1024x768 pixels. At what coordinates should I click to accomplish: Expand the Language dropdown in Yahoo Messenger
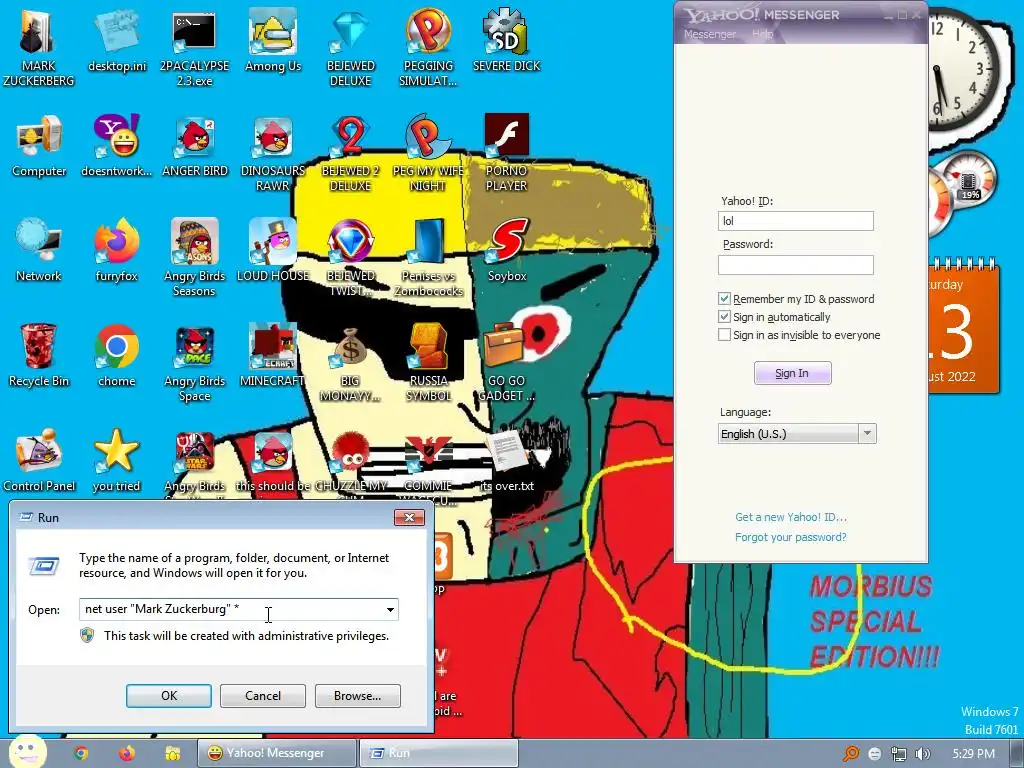[x=867, y=434]
